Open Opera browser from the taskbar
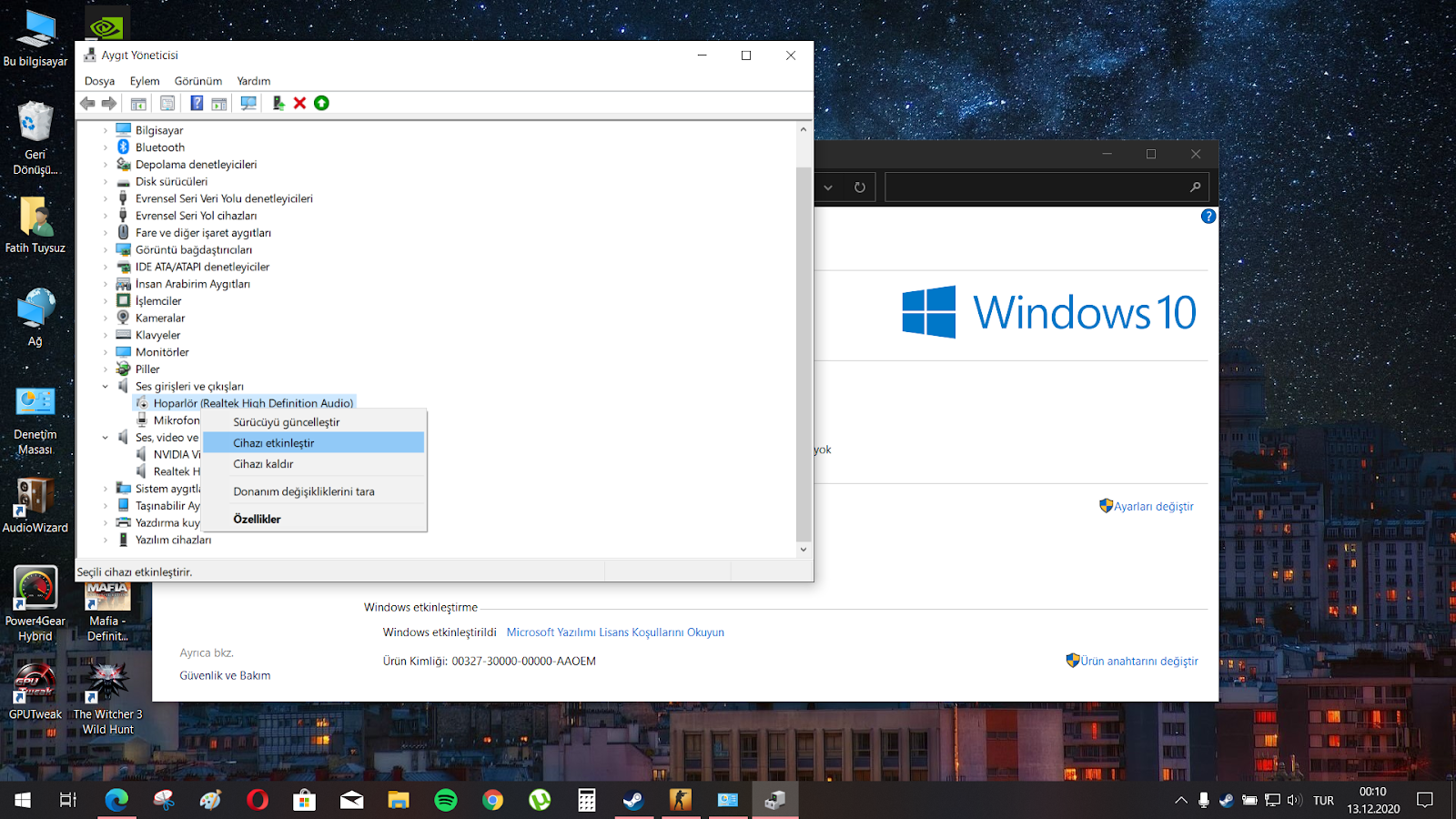Screen dimensions: 1456x819 [x=258, y=800]
